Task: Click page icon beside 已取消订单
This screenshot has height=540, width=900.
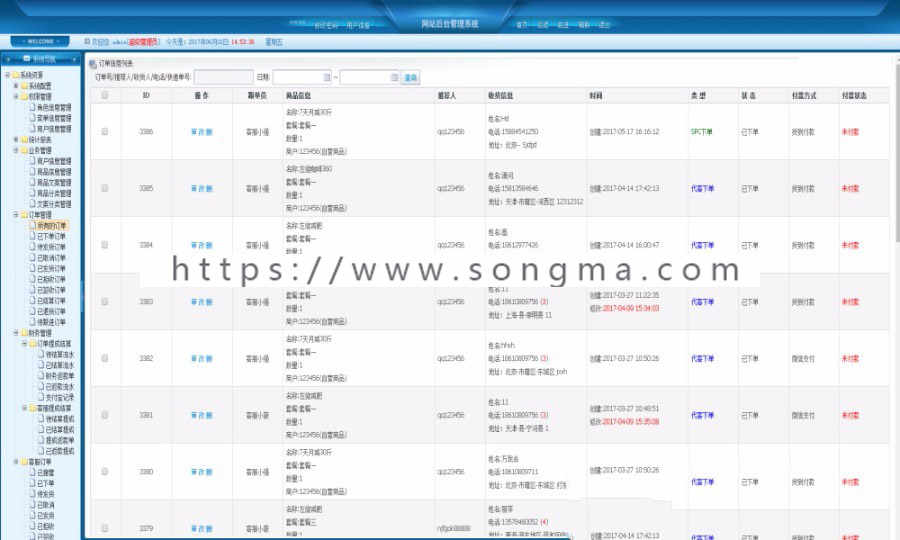Action: 33,258
